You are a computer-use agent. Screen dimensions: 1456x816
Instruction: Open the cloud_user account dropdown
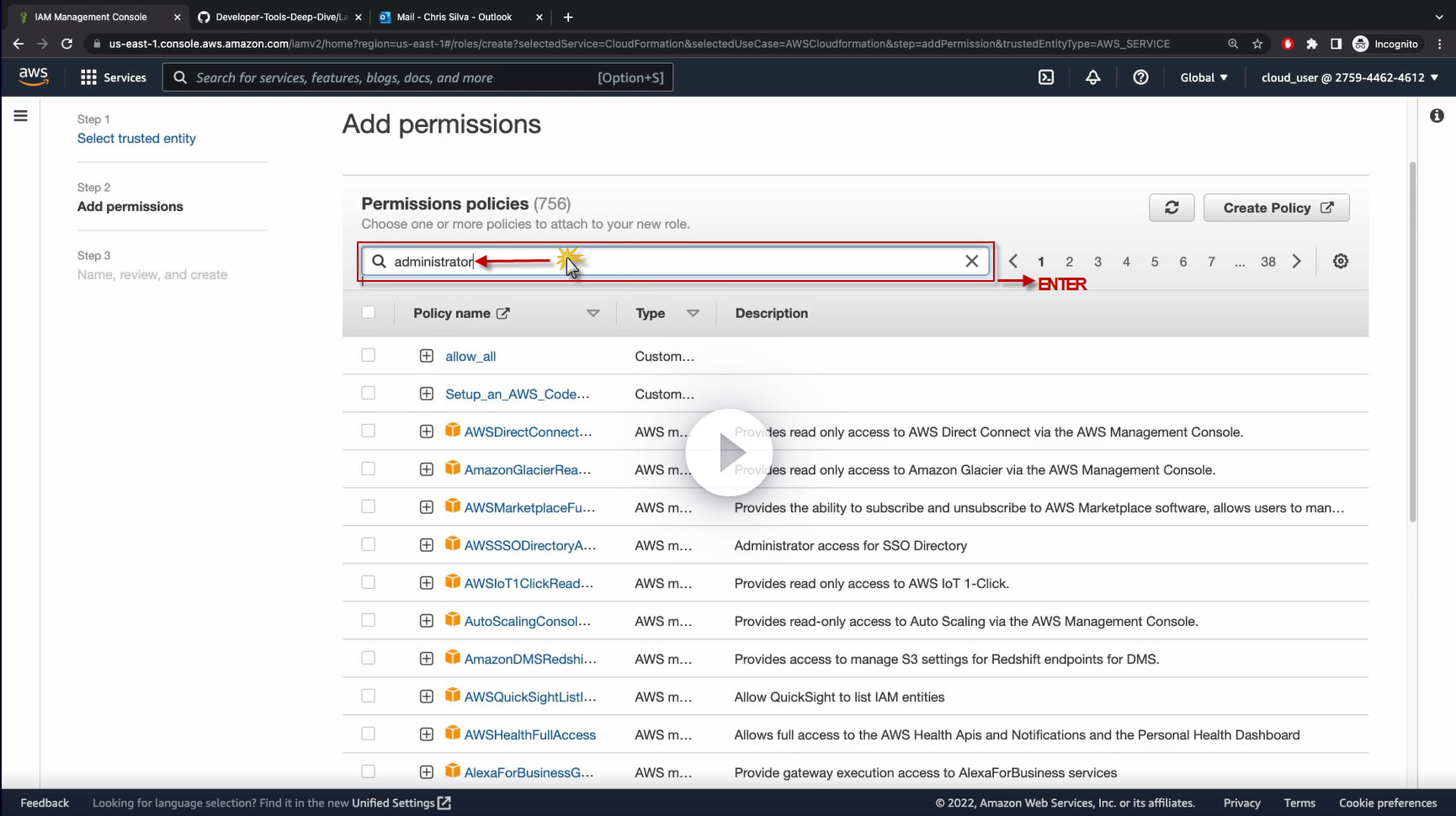point(1350,77)
